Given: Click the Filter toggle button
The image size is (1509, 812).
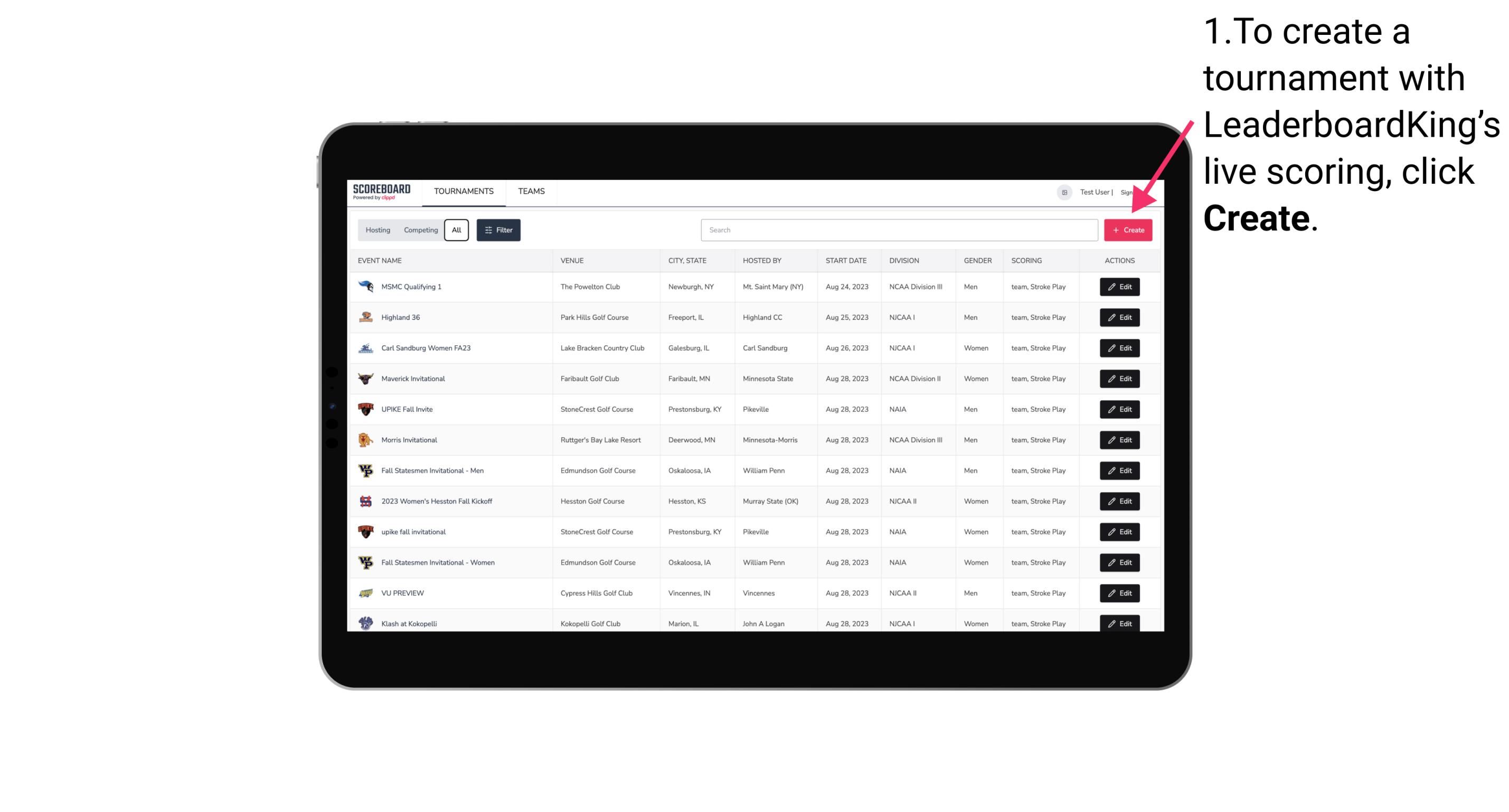Looking at the screenshot, I should click(x=499, y=230).
